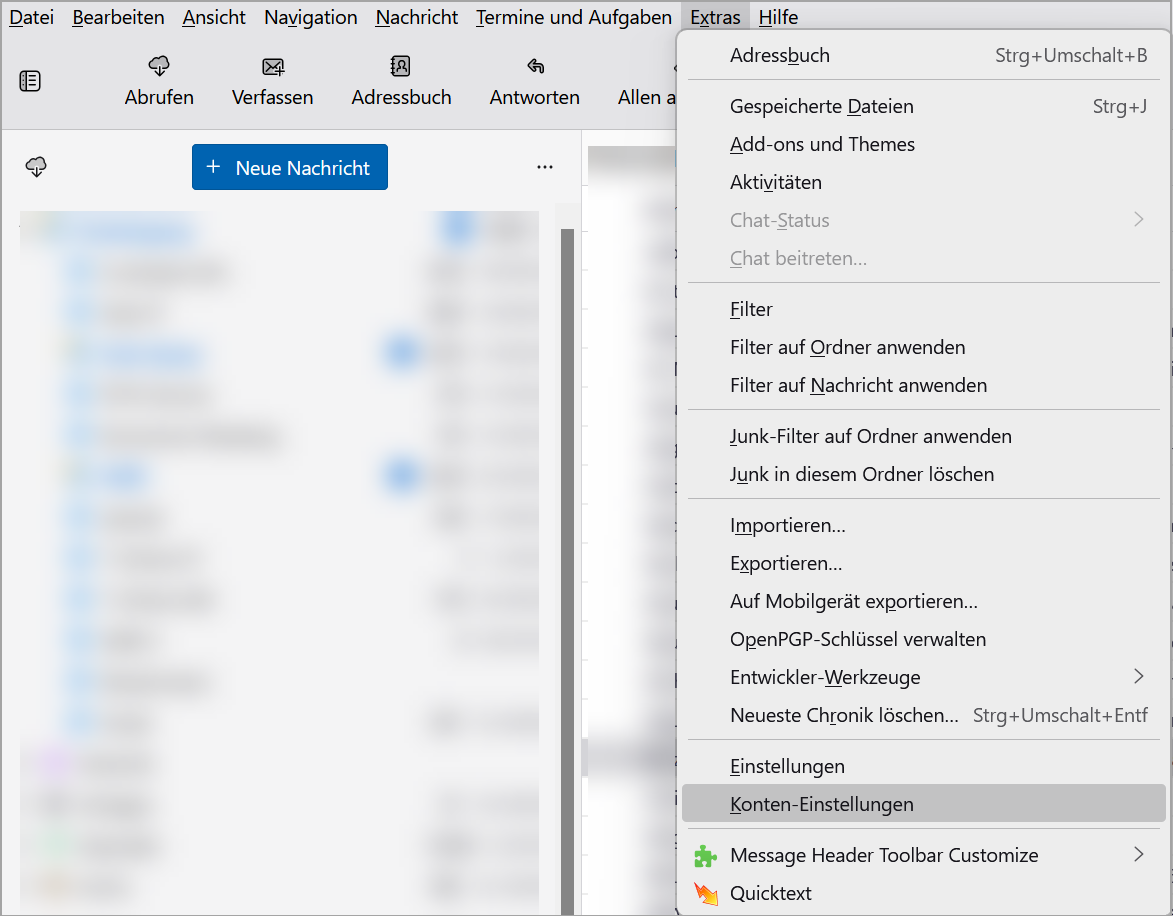Click the Quicktext add-on icon
The height and width of the screenshot is (916, 1173).
point(706,893)
